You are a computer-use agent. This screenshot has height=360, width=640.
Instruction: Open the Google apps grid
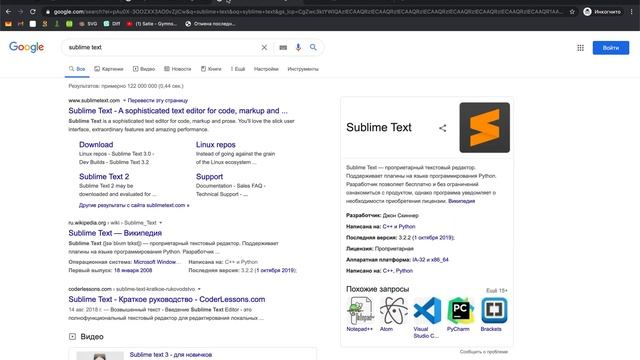coord(580,48)
